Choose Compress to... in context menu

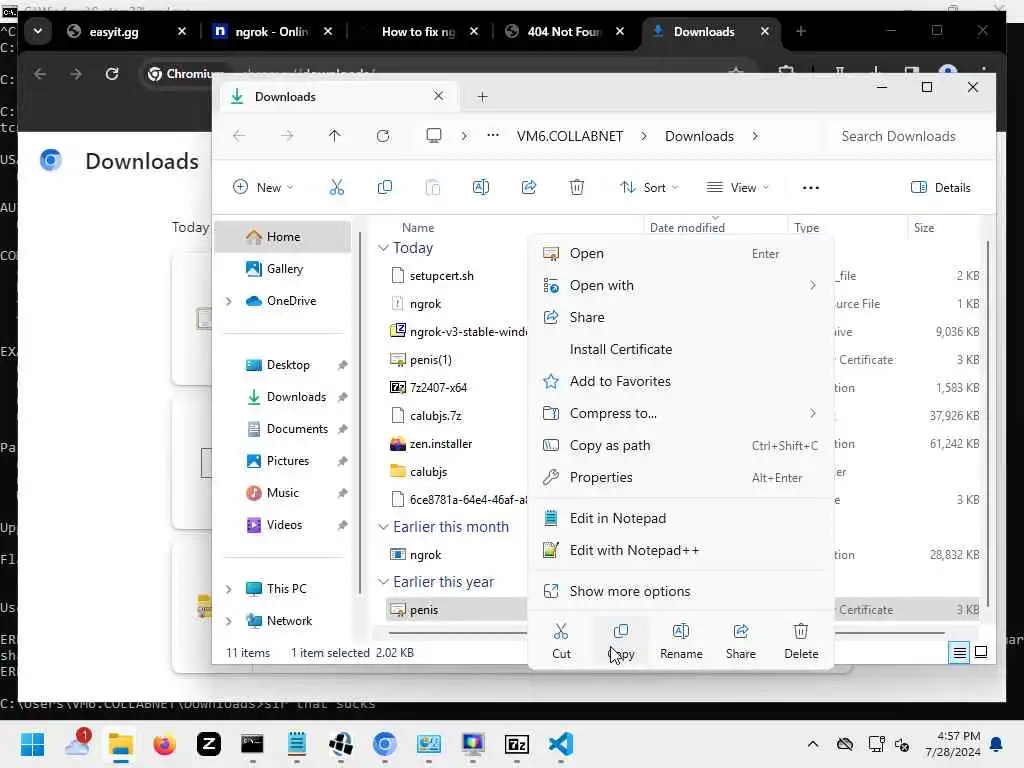(680, 413)
